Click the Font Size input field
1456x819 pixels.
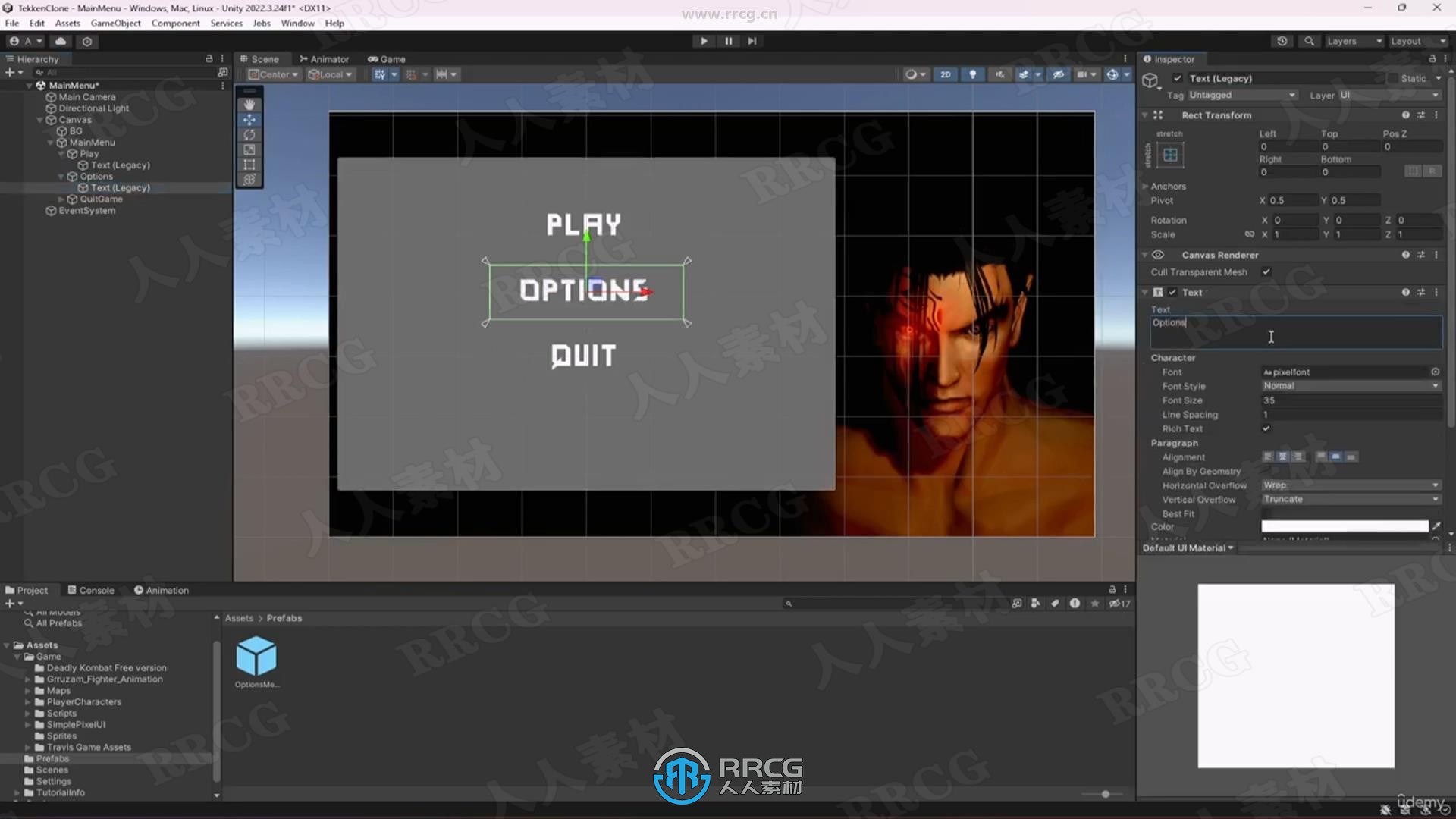(x=1351, y=400)
